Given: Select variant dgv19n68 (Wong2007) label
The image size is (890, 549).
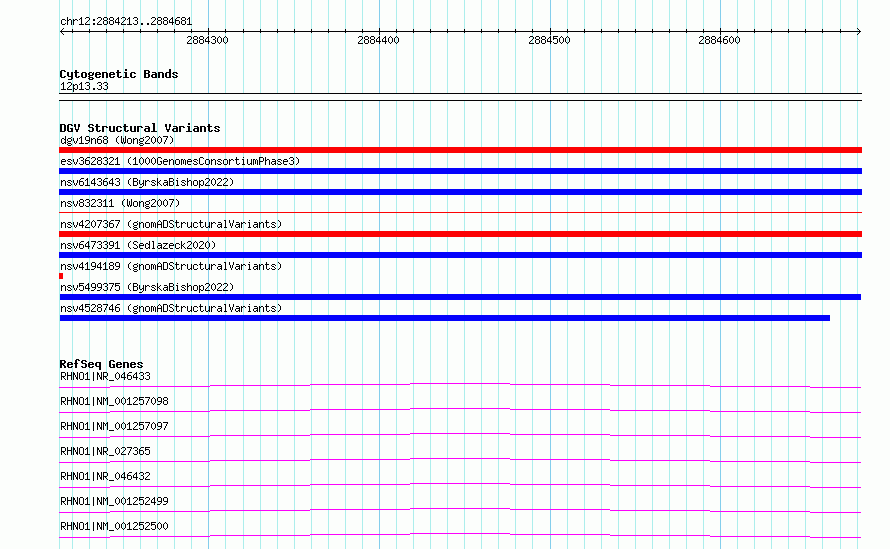Looking at the screenshot, I should pyautogui.click(x=117, y=140).
